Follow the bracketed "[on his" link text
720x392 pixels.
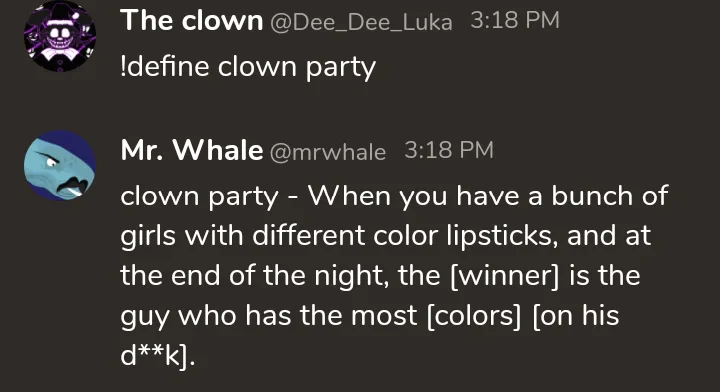[576, 315]
